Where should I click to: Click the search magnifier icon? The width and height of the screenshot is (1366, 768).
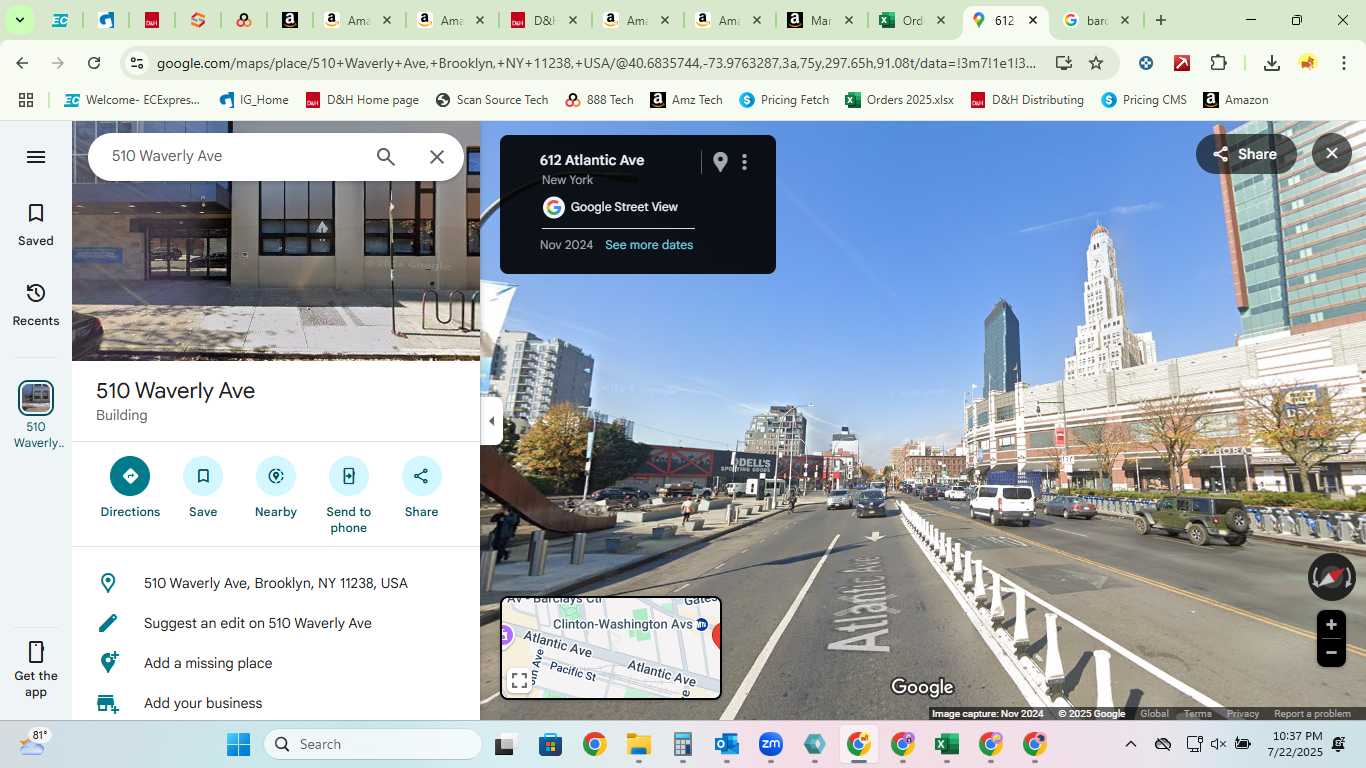[x=386, y=157]
